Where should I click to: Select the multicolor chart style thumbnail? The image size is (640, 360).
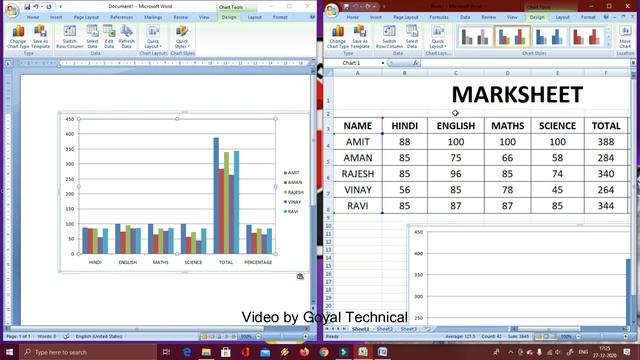(512, 37)
